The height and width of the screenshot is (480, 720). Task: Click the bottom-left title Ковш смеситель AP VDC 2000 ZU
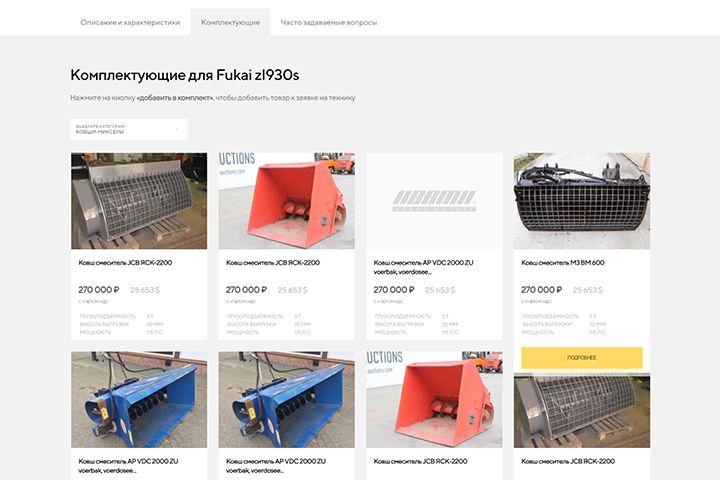(x=128, y=465)
